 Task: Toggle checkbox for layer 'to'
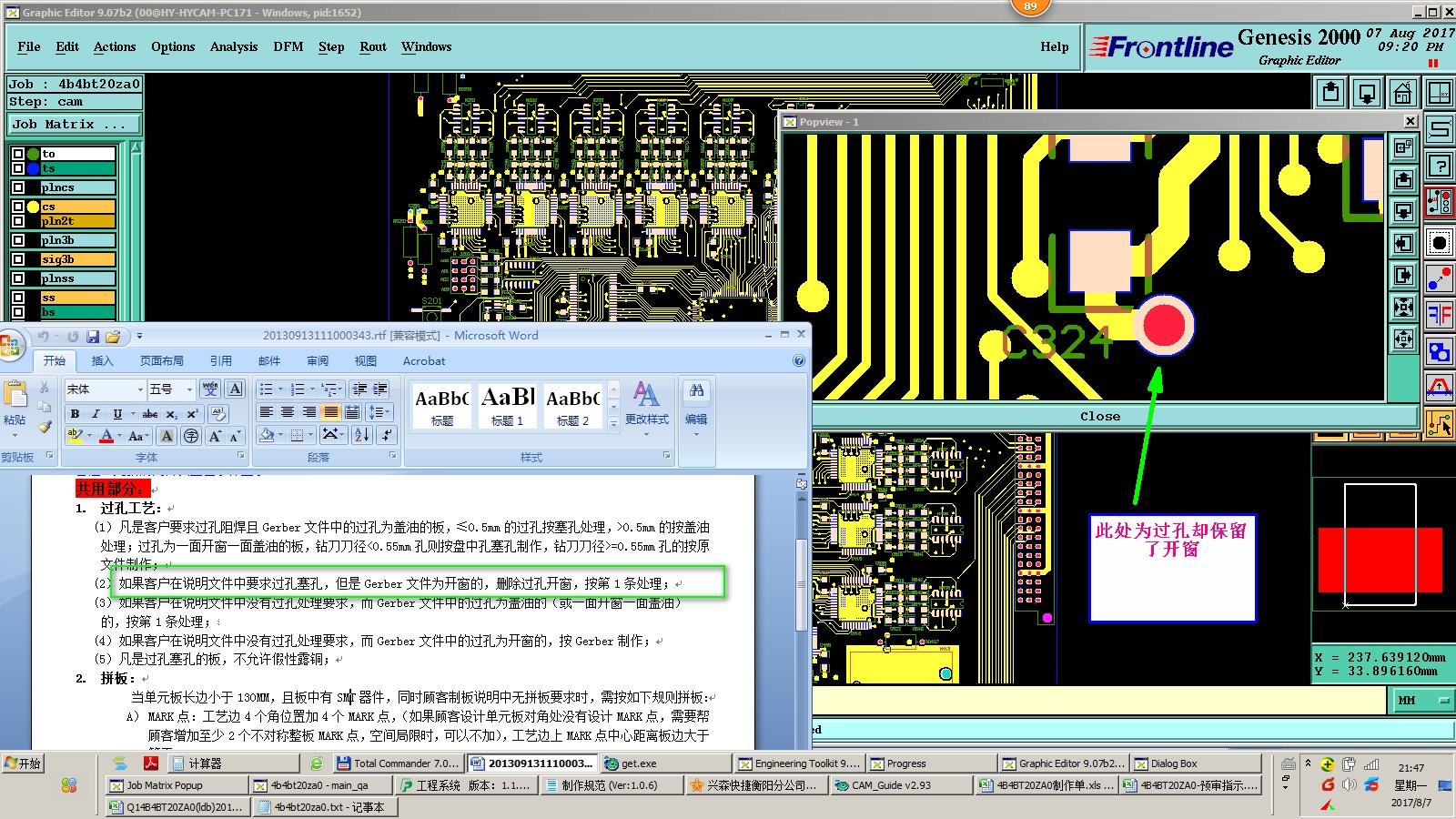point(18,154)
